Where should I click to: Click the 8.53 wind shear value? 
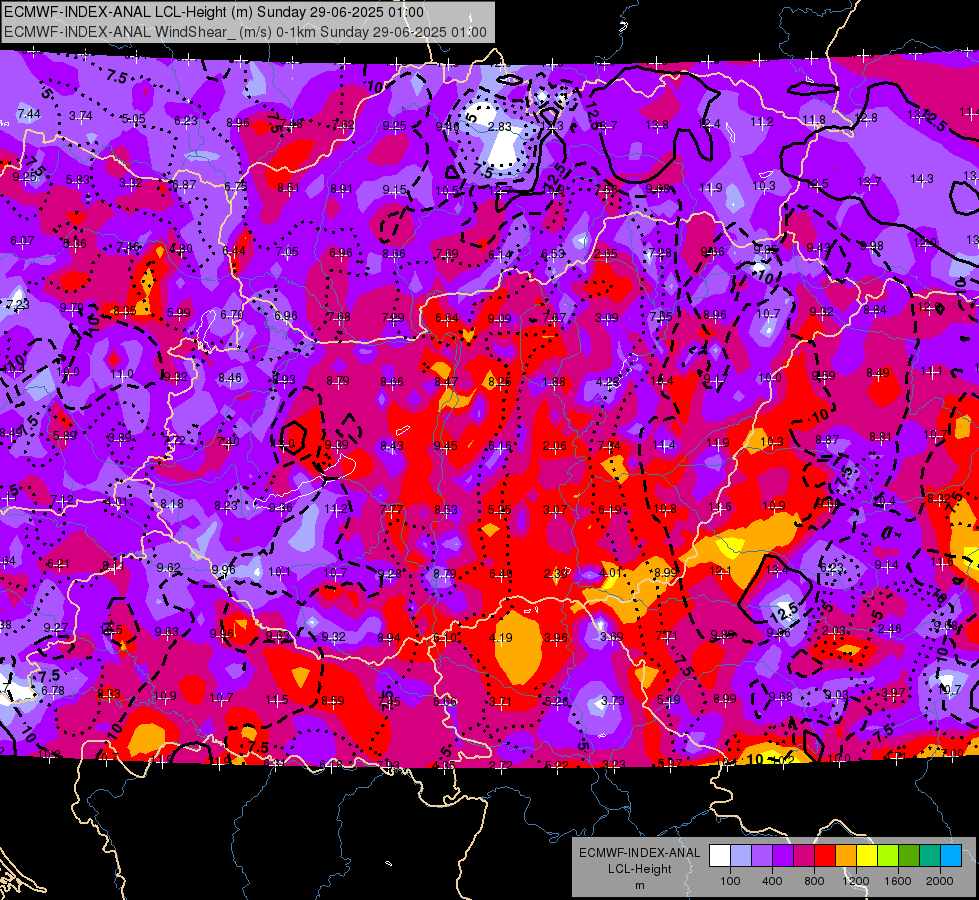(x=446, y=510)
